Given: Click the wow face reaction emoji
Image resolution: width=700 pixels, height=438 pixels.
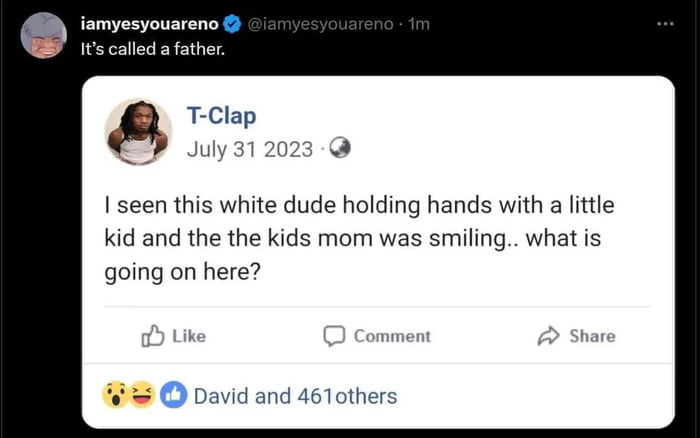Looking at the screenshot, I should 116,395.
